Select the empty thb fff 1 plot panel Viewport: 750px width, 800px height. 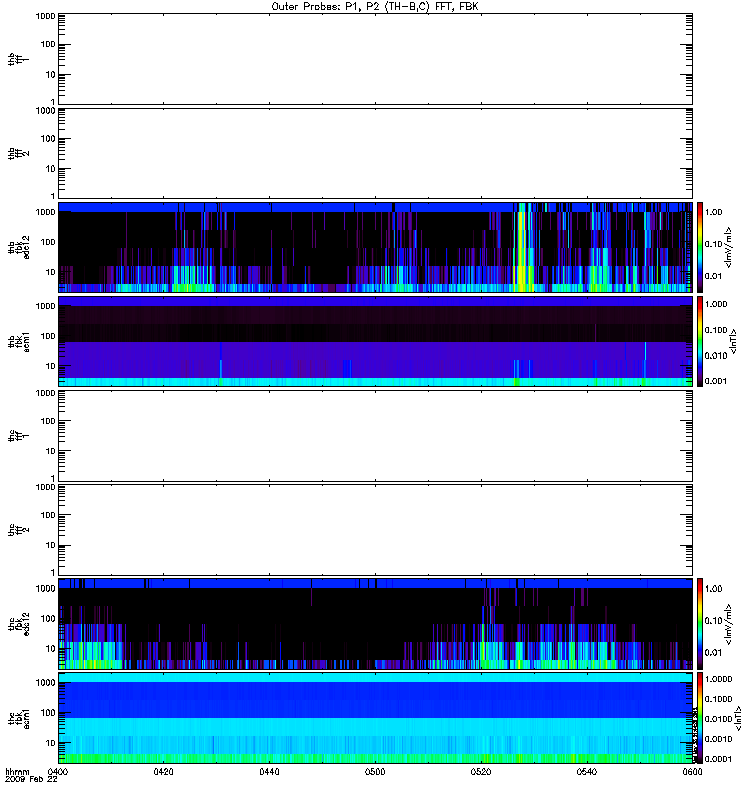click(376, 59)
